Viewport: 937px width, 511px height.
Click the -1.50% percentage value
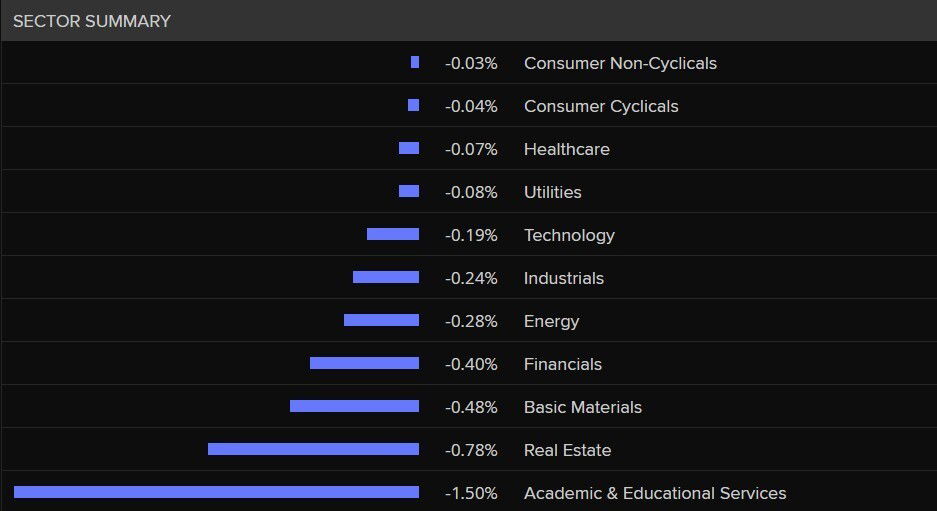pyautogui.click(x=471, y=493)
